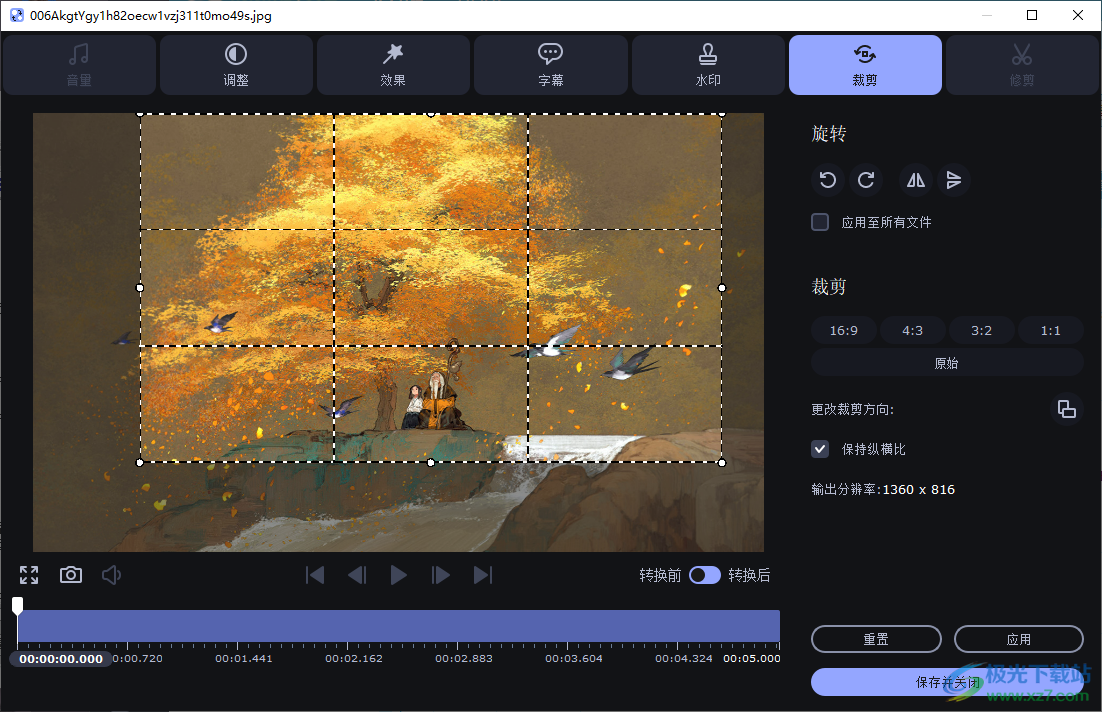The width and height of the screenshot is (1102, 712).
Task: Enter fullscreen preview
Action: (29, 575)
